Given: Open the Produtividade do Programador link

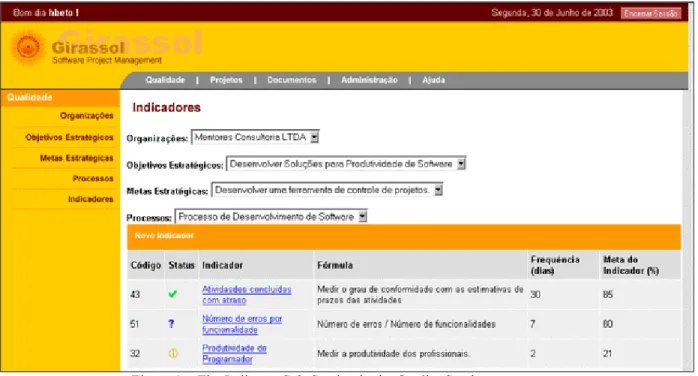Looking at the screenshot, I should [x=234, y=353].
